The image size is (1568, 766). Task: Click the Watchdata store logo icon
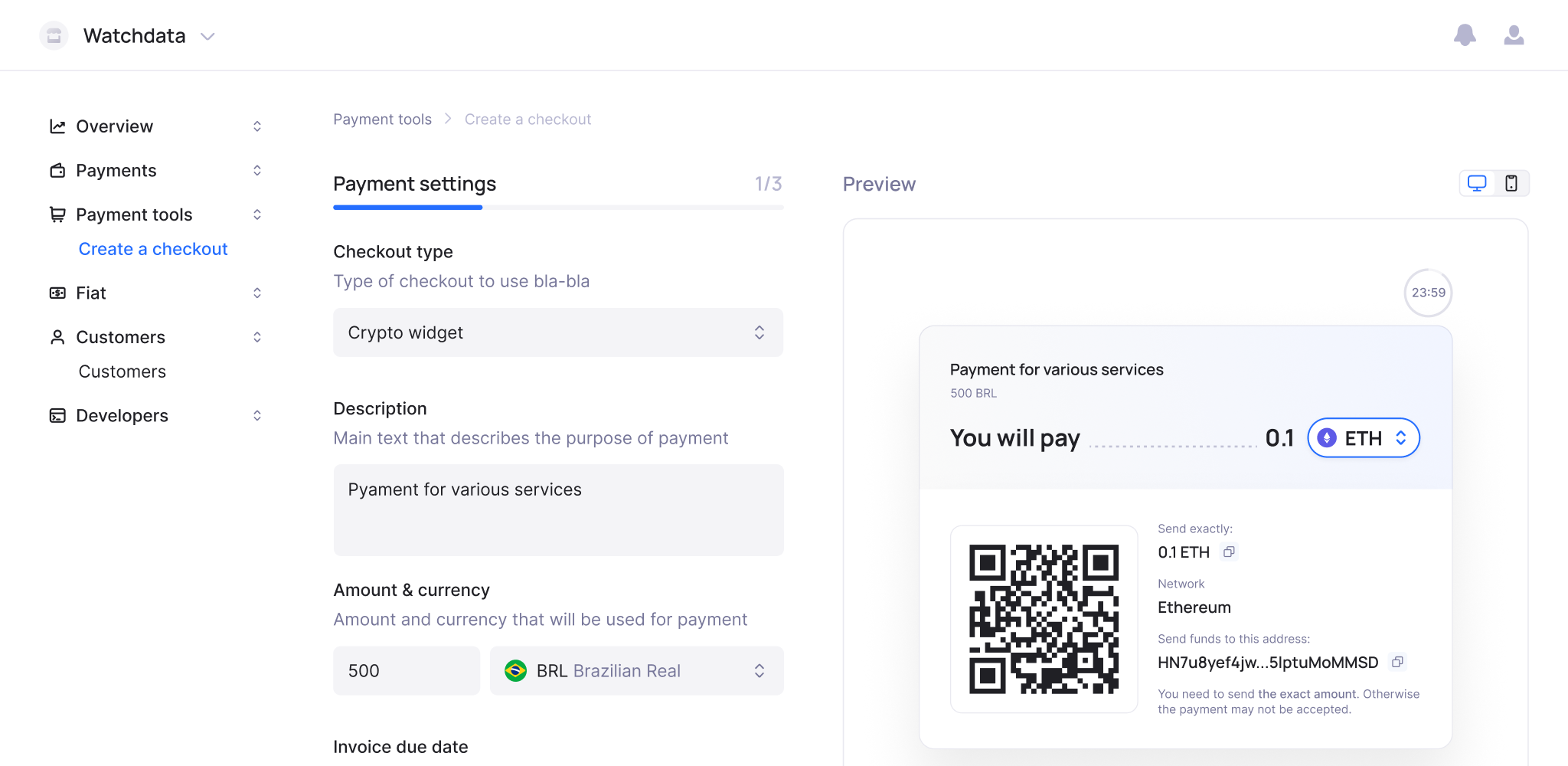54,36
